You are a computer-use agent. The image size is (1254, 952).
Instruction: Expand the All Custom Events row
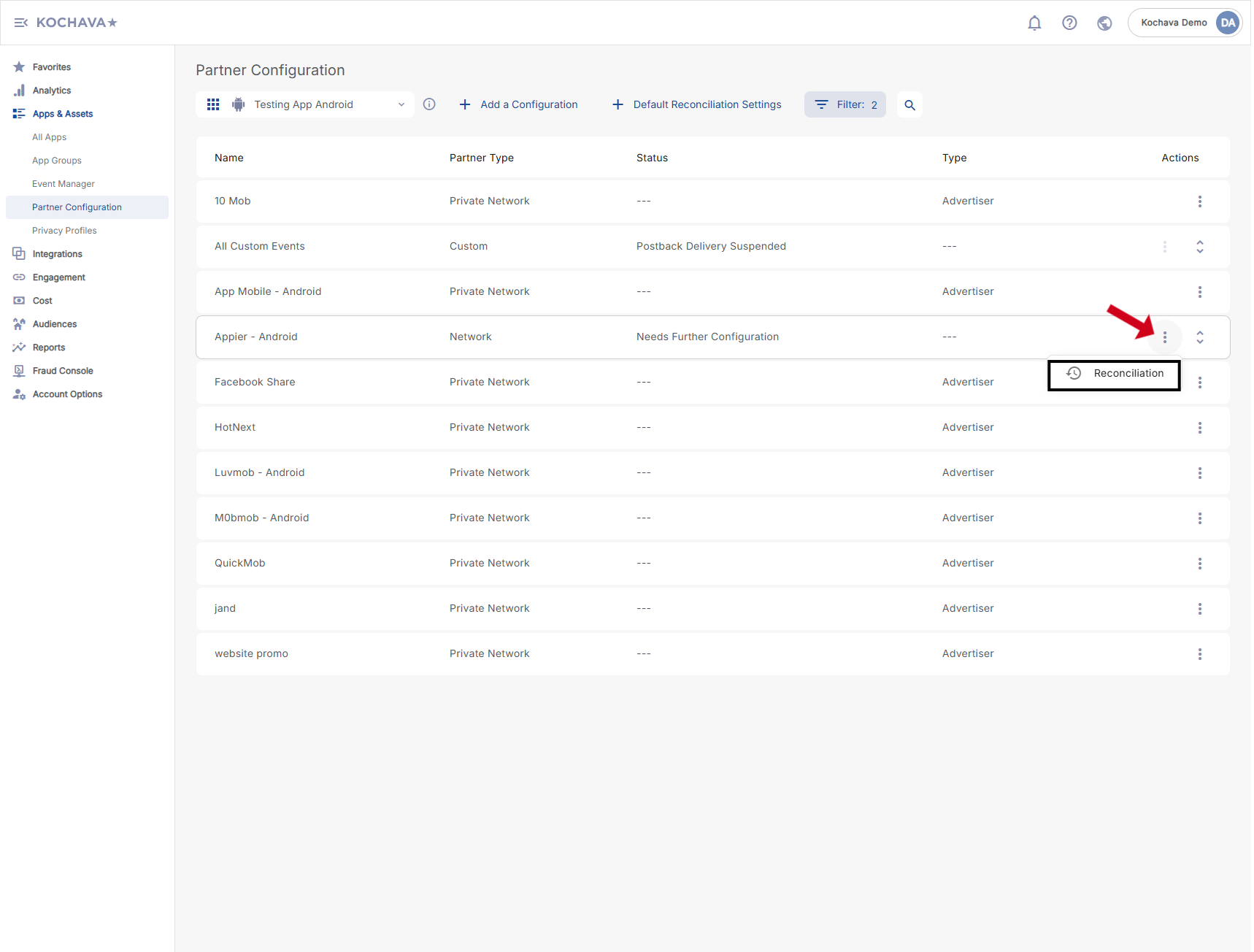tap(1199, 247)
